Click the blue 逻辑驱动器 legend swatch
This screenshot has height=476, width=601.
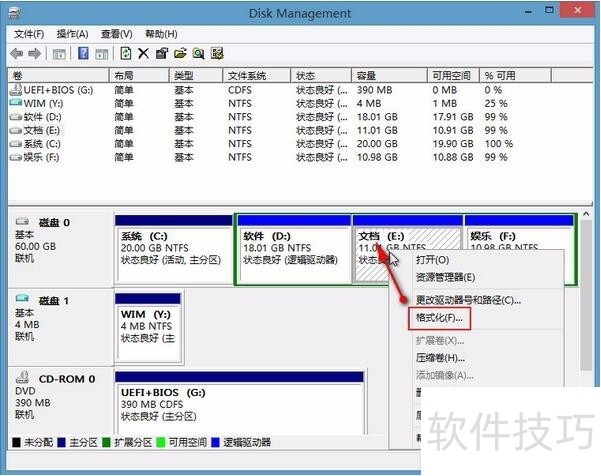(x=215, y=443)
